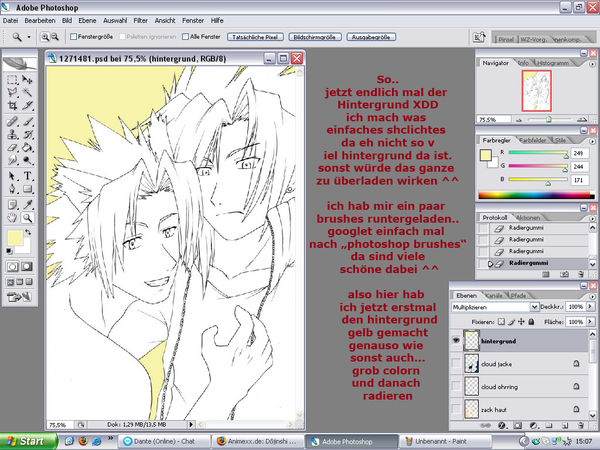The height and width of the screenshot is (450, 600).
Task: Switch to the Farbfelder tab
Action: click(533, 140)
